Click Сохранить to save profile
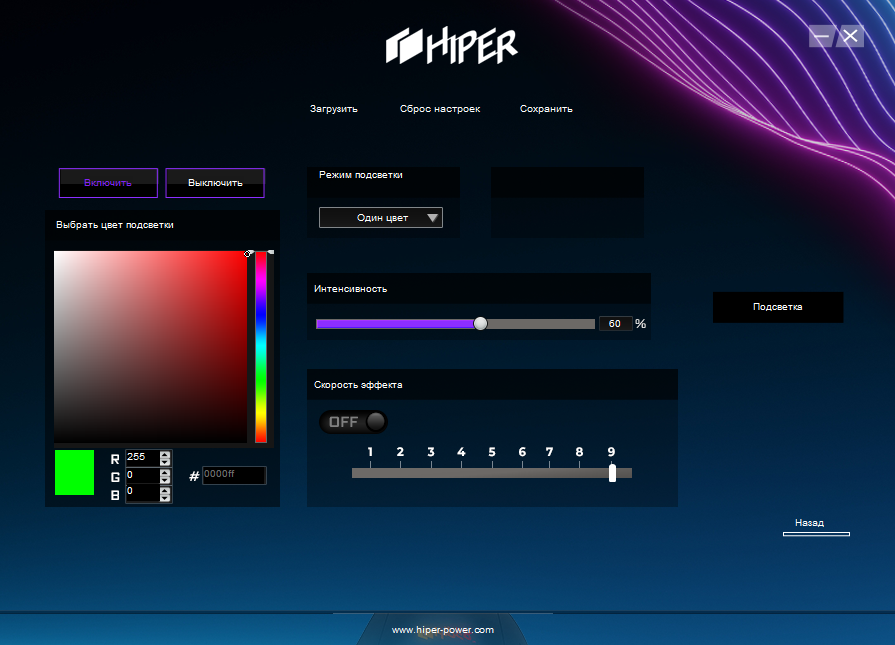Image resolution: width=895 pixels, height=645 pixels. click(546, 108)
